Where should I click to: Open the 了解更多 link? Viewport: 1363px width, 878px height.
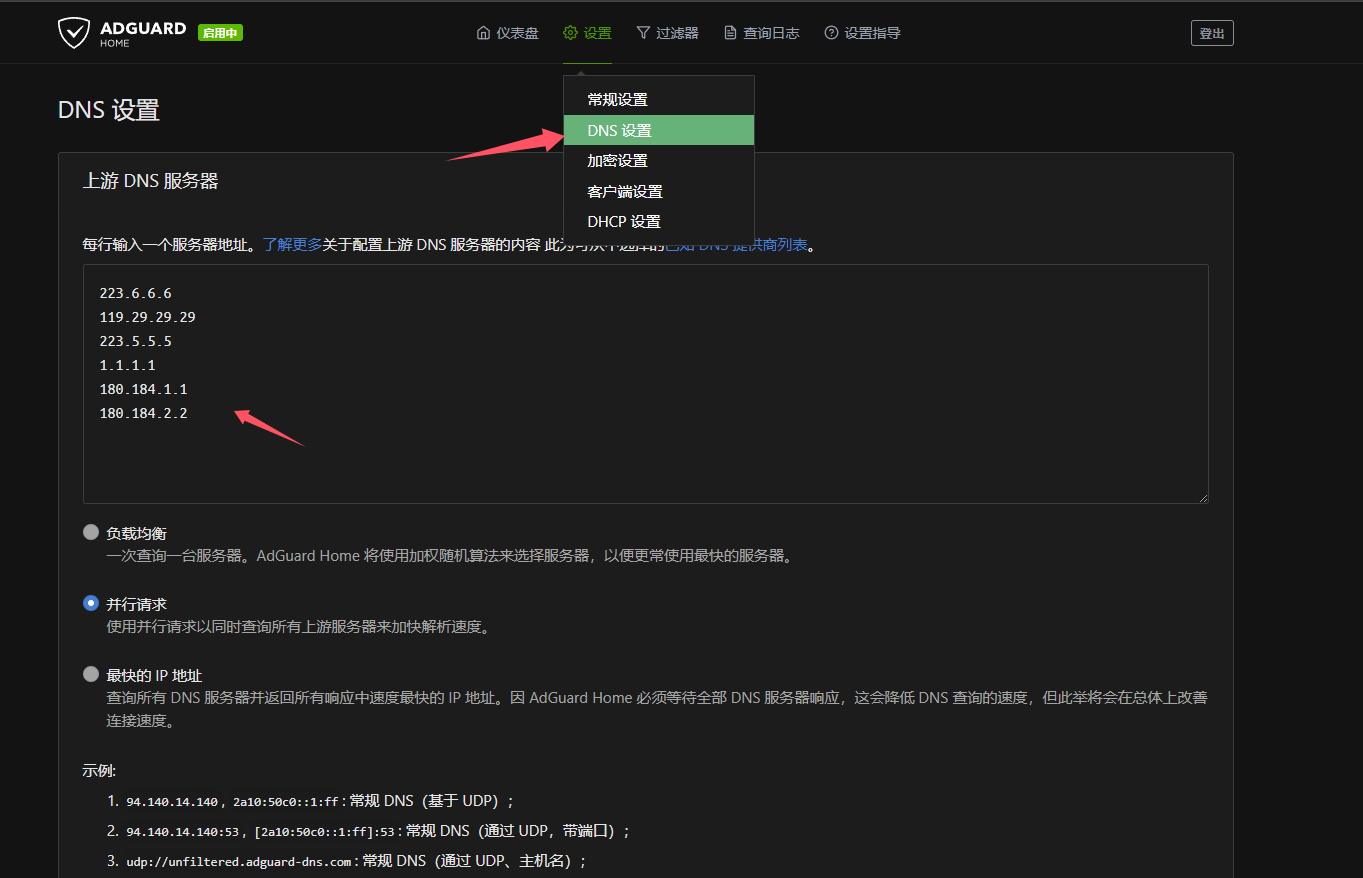(292, 244)
